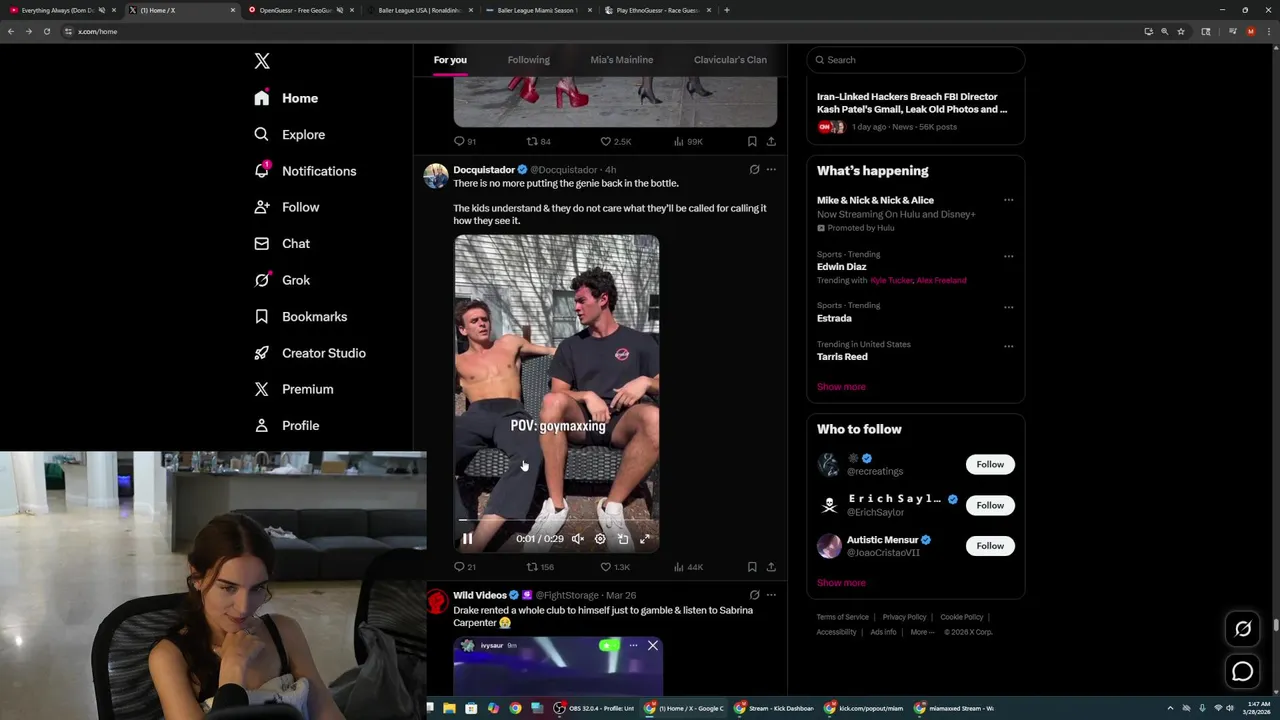Reload the page in Chrome

(46, 31)
